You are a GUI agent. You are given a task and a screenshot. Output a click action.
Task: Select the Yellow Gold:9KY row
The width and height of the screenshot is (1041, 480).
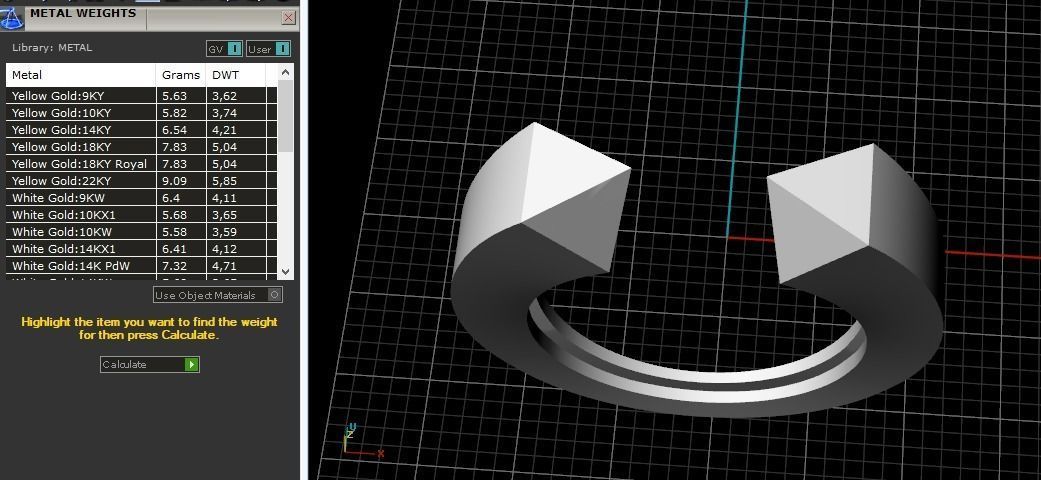coord(141,96)
